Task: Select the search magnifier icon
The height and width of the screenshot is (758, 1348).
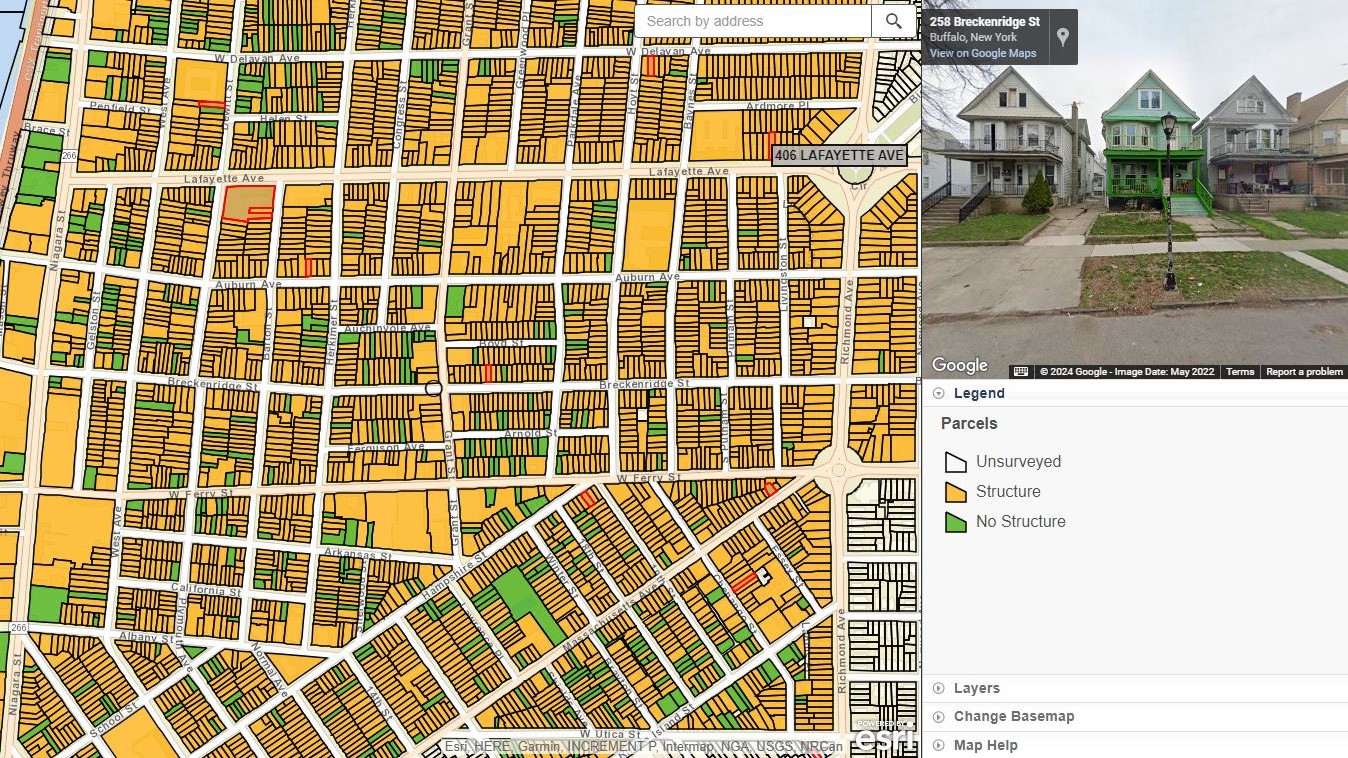Action: [893, 21]
